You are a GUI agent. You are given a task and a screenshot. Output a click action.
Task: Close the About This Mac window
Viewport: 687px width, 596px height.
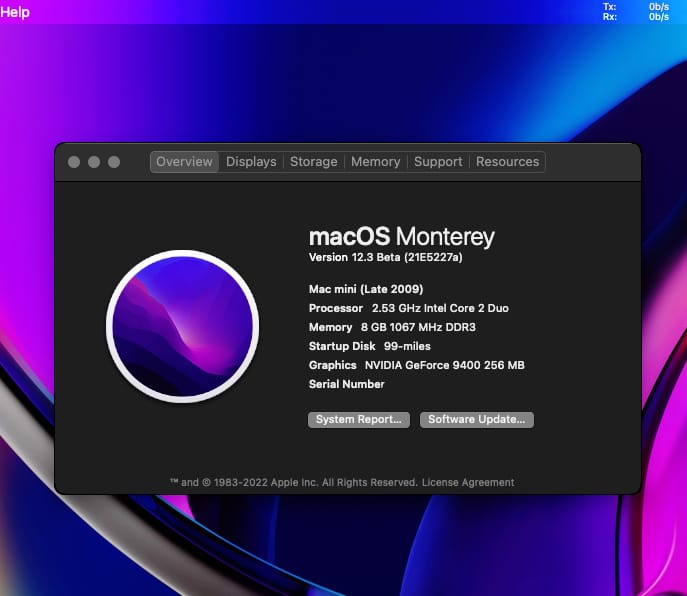(x=74, y=162)
